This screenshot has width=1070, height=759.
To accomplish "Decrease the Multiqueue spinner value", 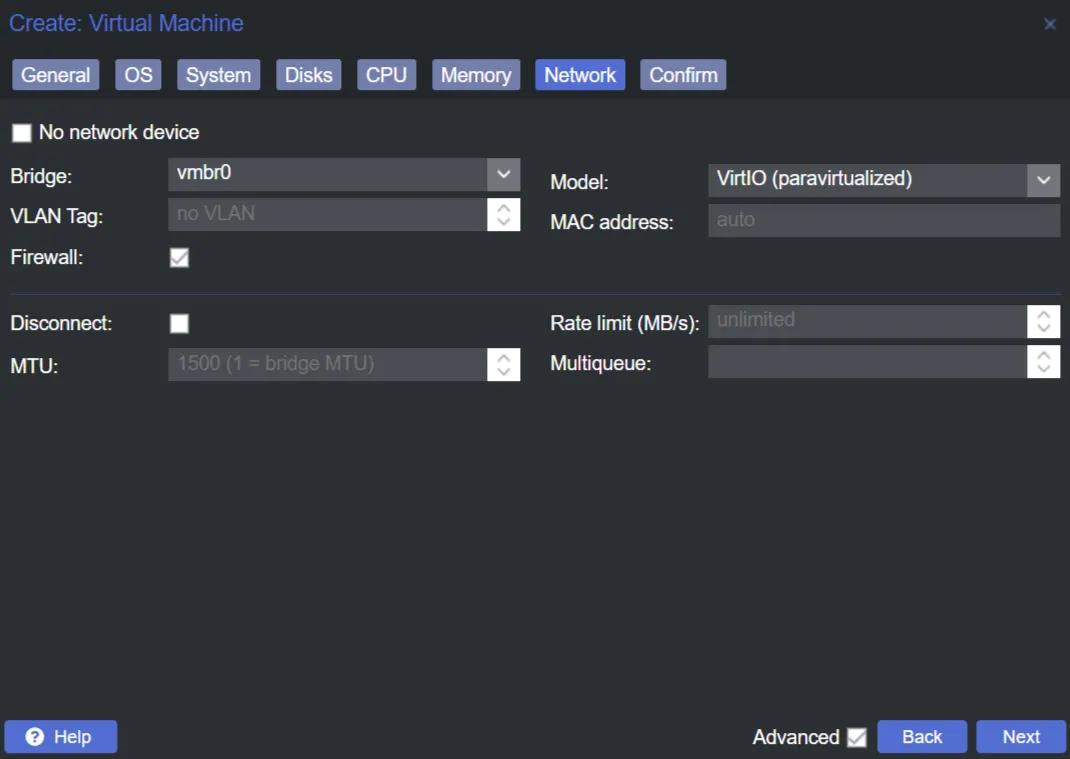I will click(x=1043, y=369).
